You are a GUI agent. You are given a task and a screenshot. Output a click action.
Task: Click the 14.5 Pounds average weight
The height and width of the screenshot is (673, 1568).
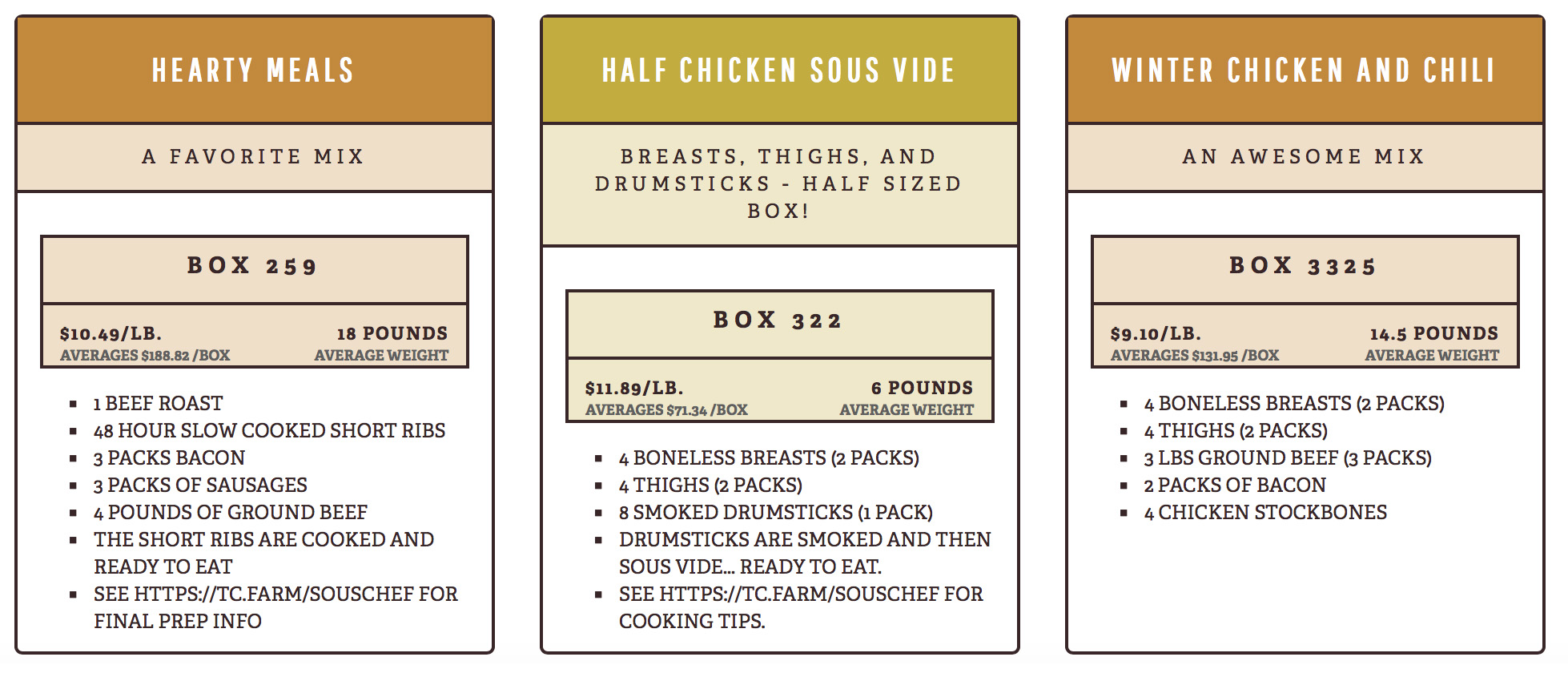pyautogui.click(x=1433, y=333)
